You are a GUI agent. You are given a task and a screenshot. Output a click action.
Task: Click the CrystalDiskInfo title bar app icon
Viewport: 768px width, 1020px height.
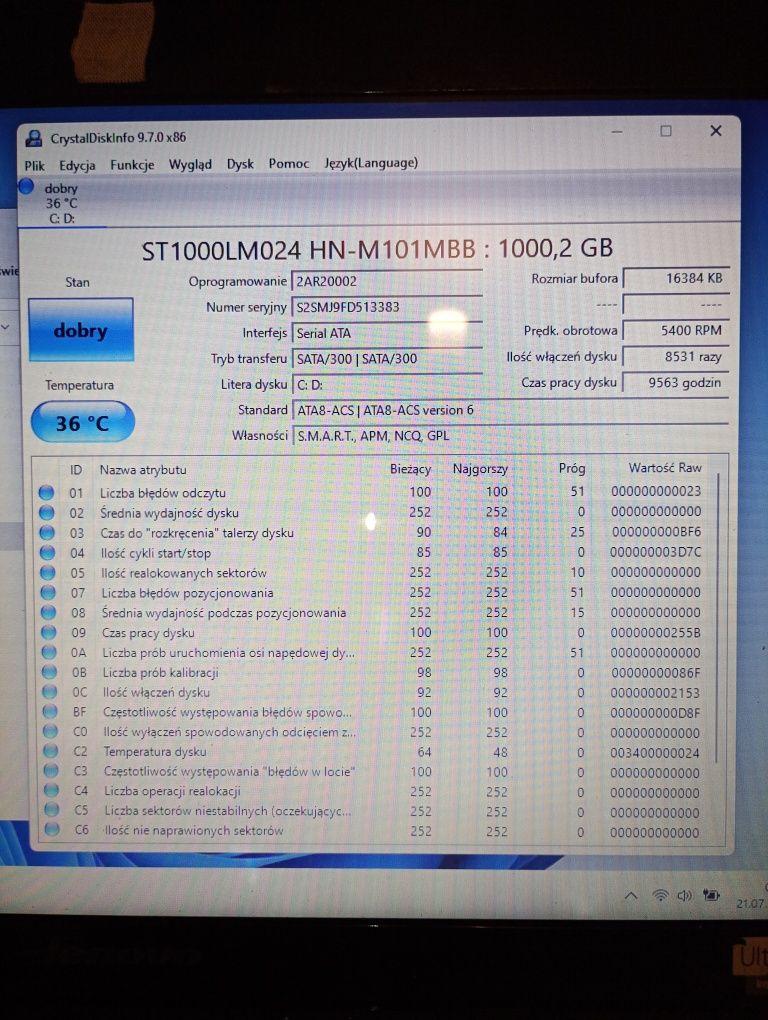click(x=34, y=138)
